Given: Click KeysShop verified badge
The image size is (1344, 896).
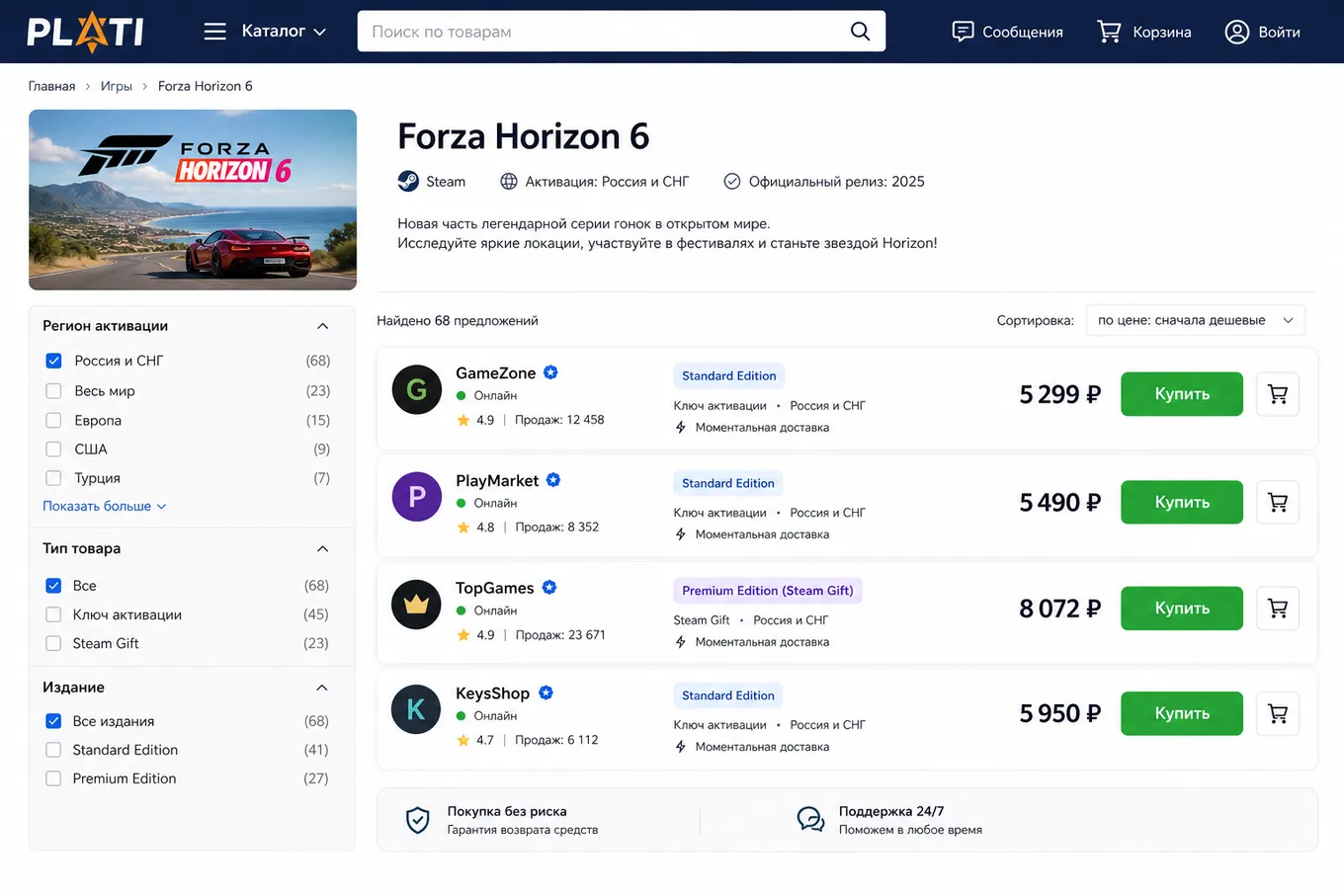Looking at the screenshot, I should tap(546, 692).
